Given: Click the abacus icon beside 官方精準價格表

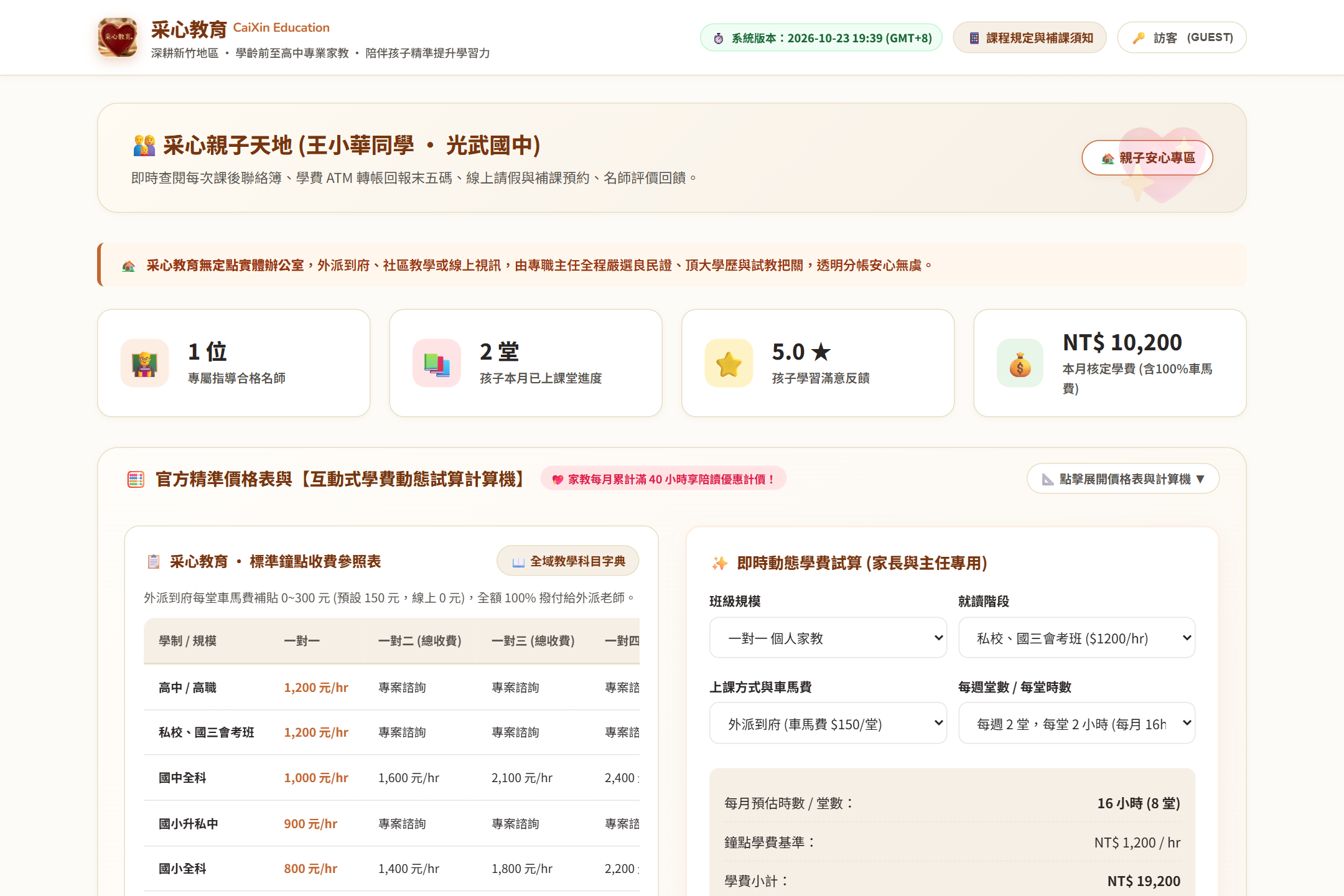Looking at the screenshot, I should pyautogui.click(x=136, y=479).
